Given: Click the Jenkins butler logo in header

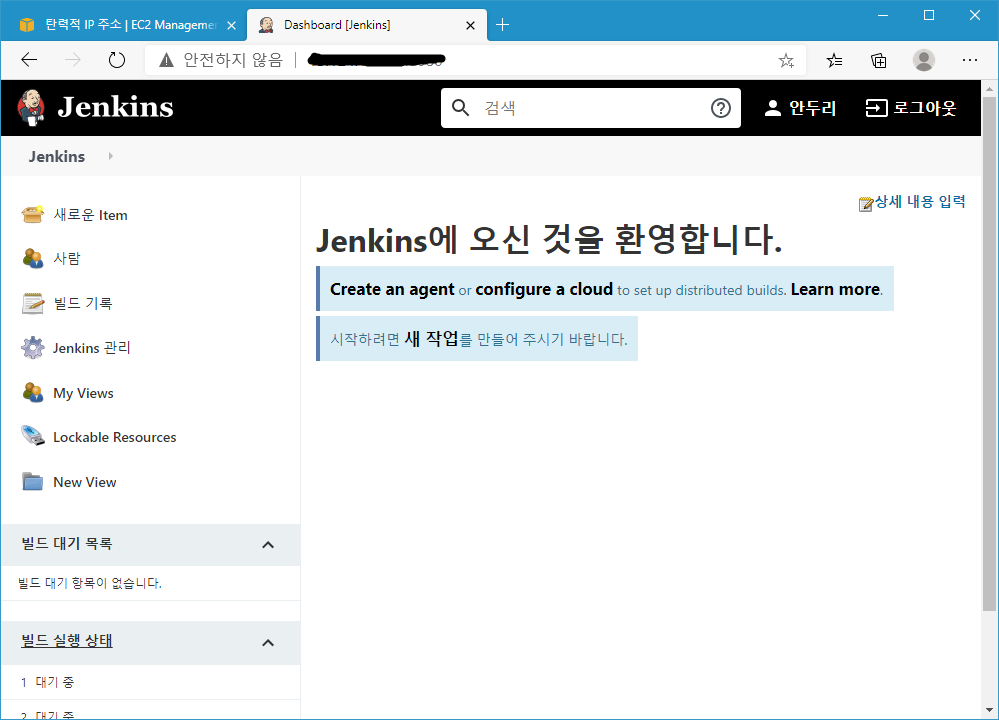Looking at the screenshot, I should click(x=31, y=107).
